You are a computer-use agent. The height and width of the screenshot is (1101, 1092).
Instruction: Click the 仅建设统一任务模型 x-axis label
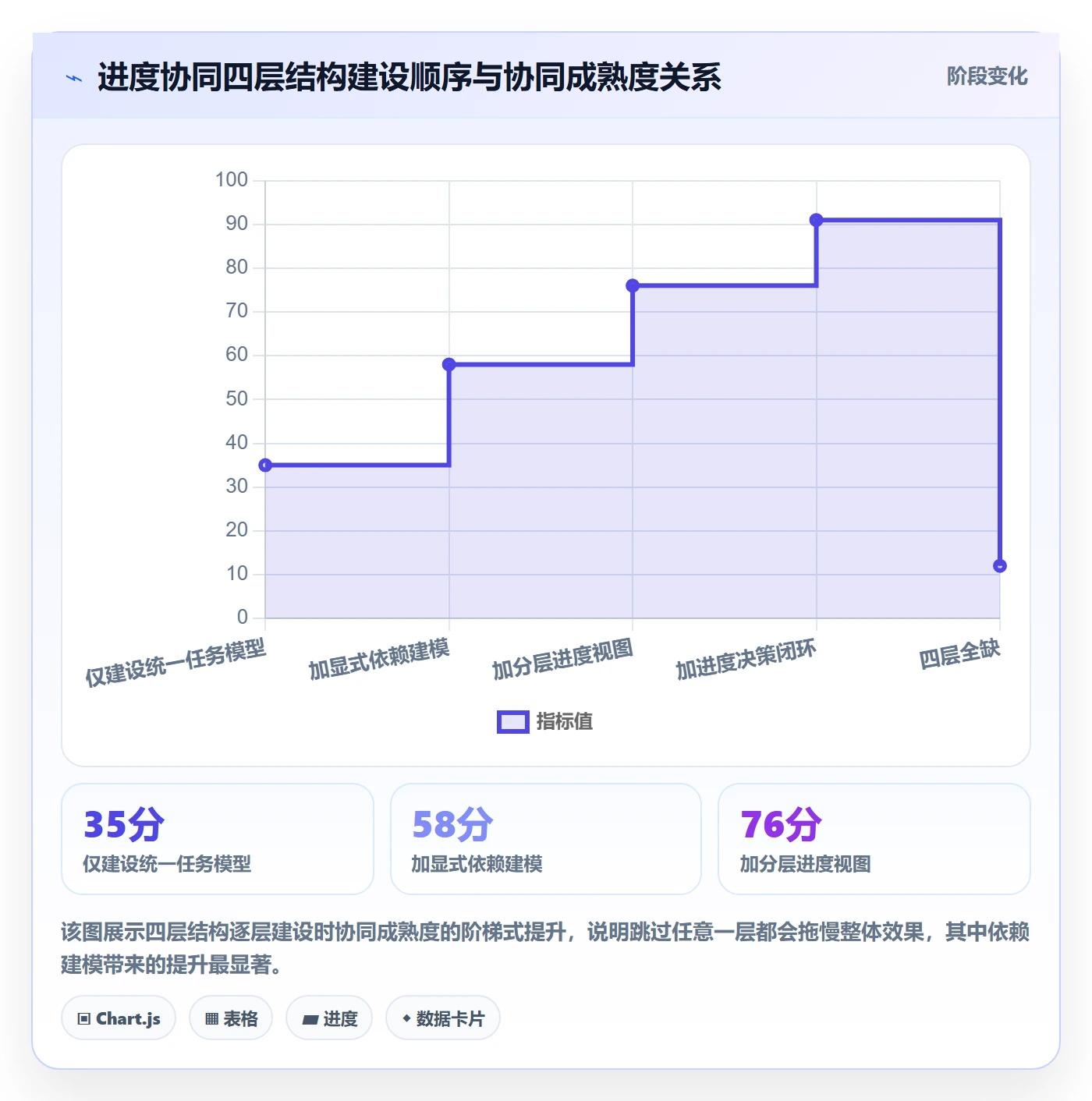[x=175, y=663]
